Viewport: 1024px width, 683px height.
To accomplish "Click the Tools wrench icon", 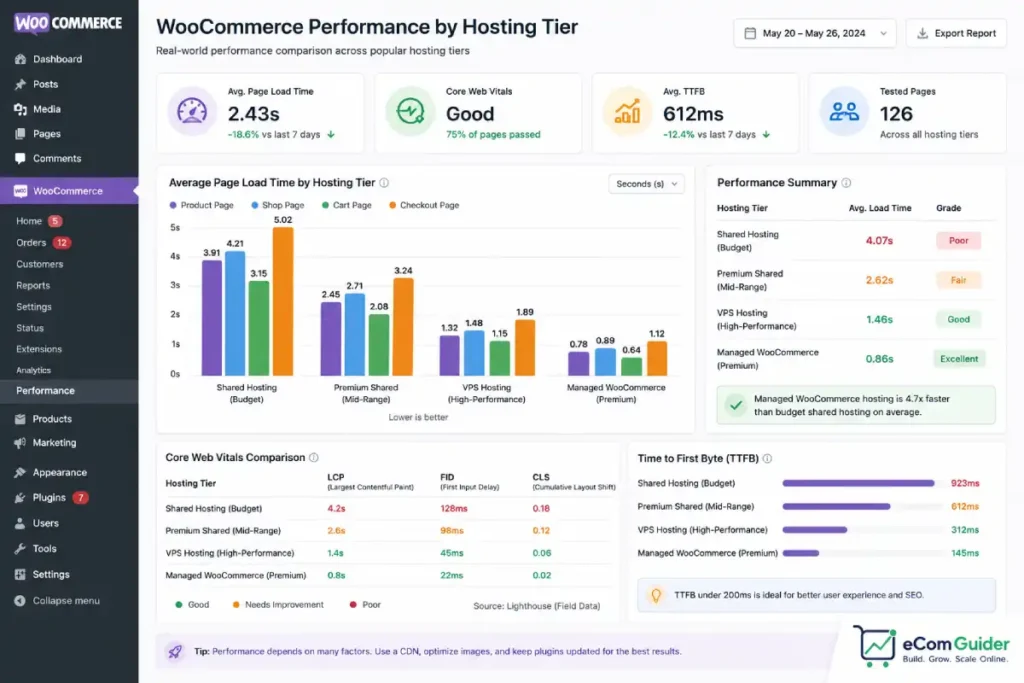I will tap(20, 548).
